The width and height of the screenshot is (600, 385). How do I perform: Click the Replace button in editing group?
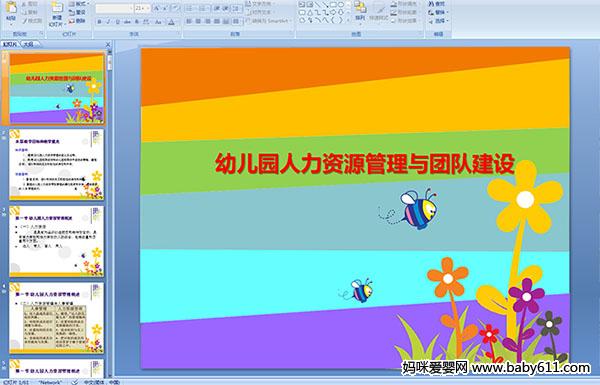click(x=437, y=12)
